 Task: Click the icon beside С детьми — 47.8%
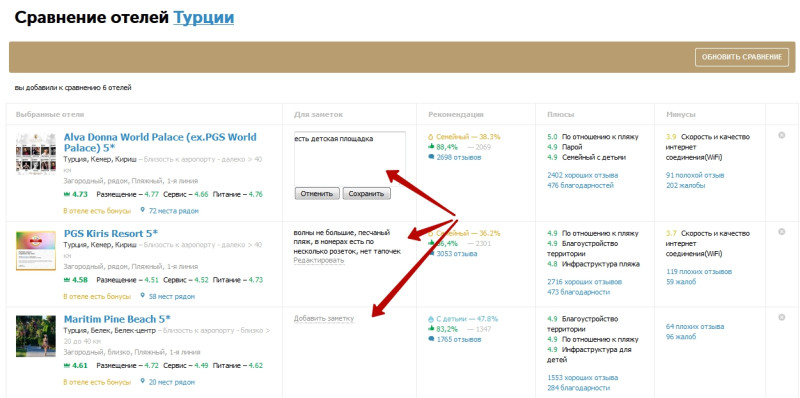(431, 319)
